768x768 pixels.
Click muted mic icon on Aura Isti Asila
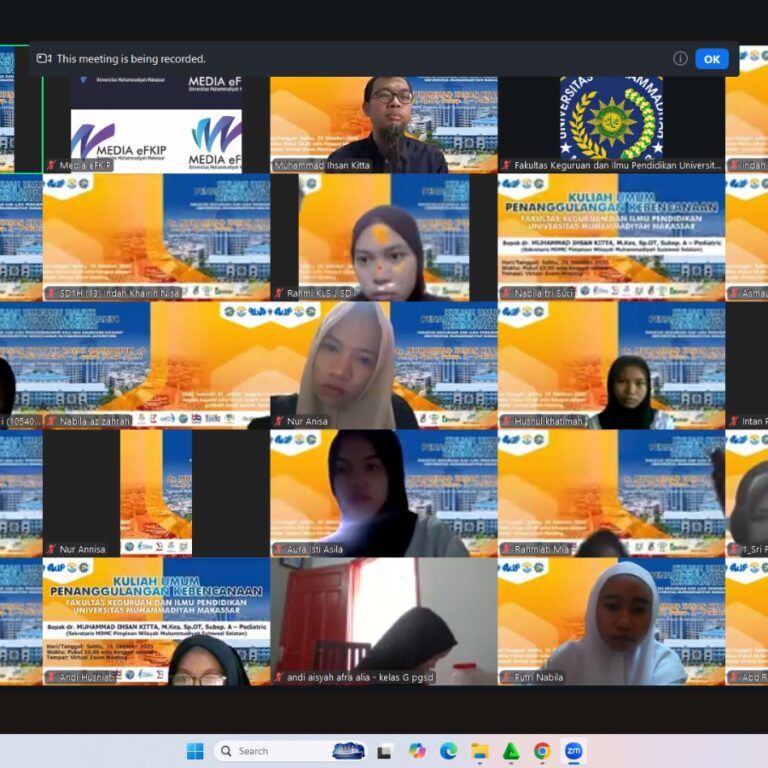coord(279,549)
